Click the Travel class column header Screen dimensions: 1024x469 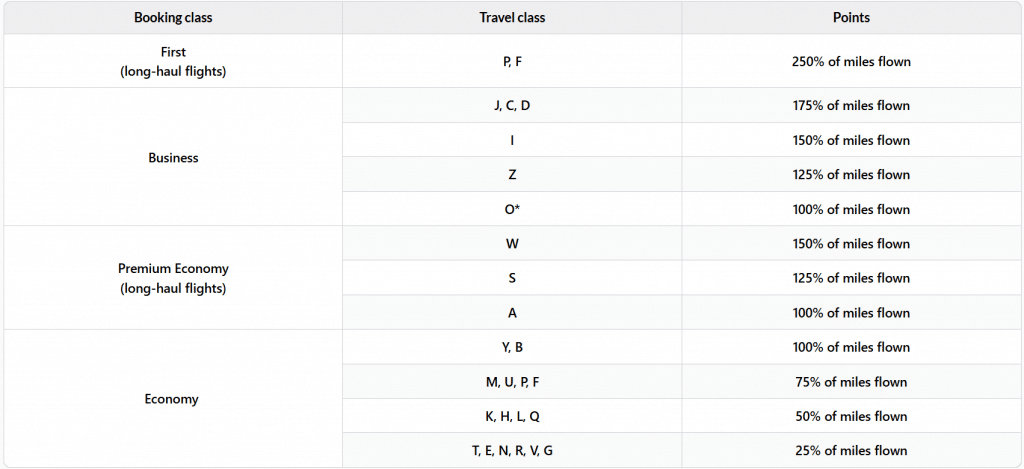tap(512, 18)
